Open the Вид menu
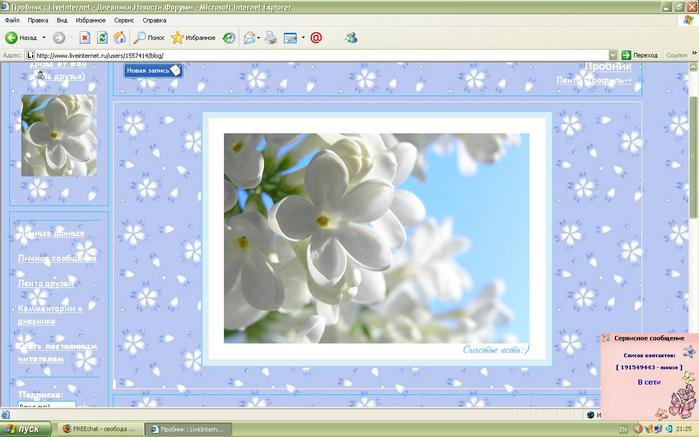699x437 pixels. click(62, 21)
